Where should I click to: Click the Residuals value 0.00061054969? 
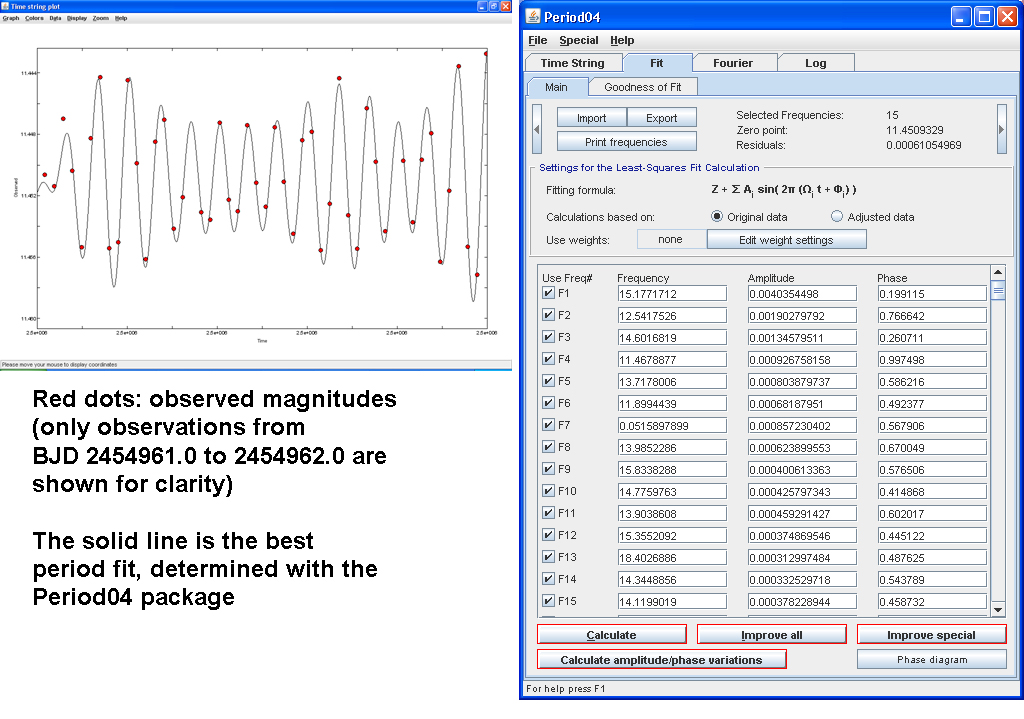coord(923,145)
